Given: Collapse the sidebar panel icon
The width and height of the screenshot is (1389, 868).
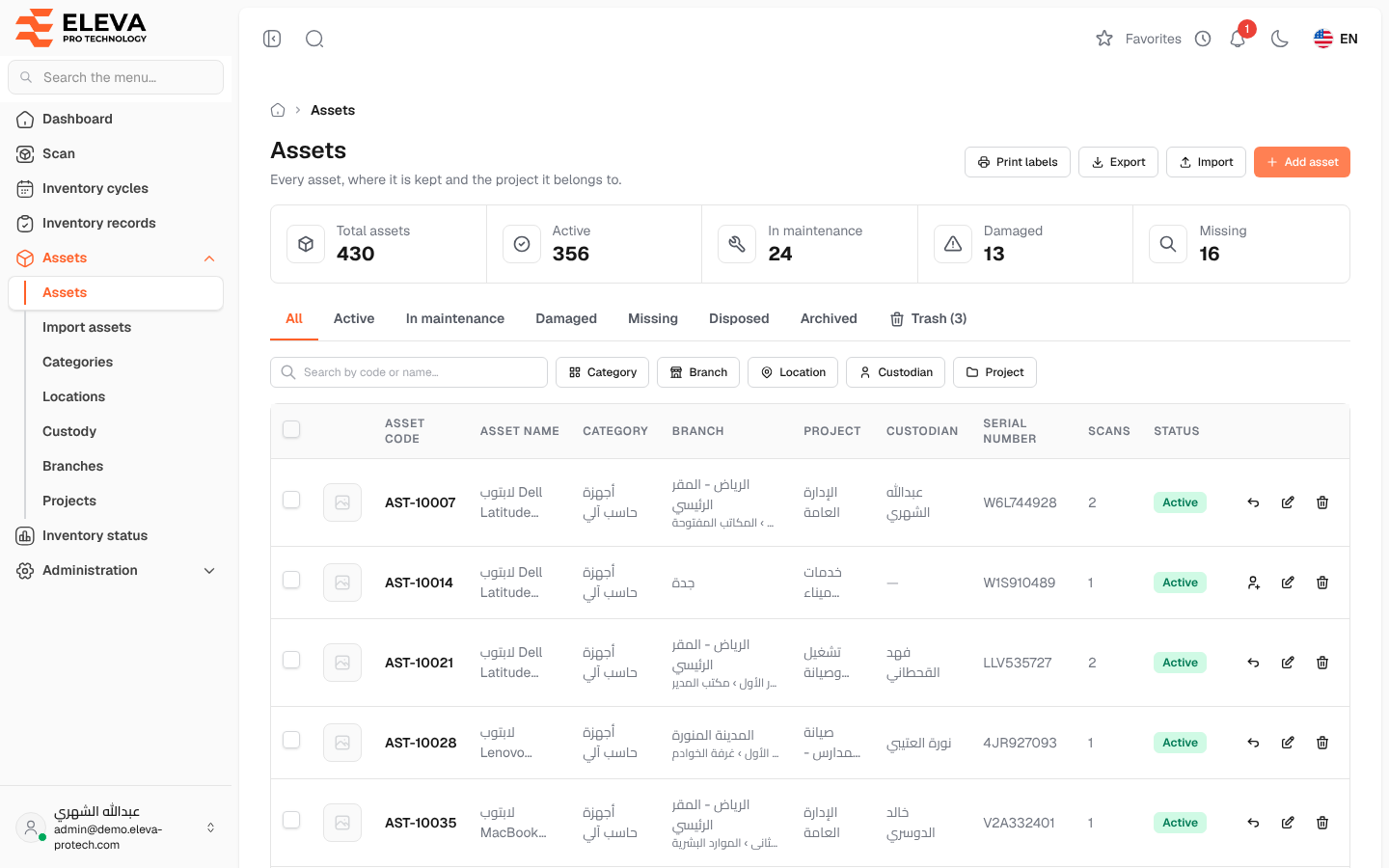Looking at the screenshot, I should pyautogui.click(x=272, y=39).
